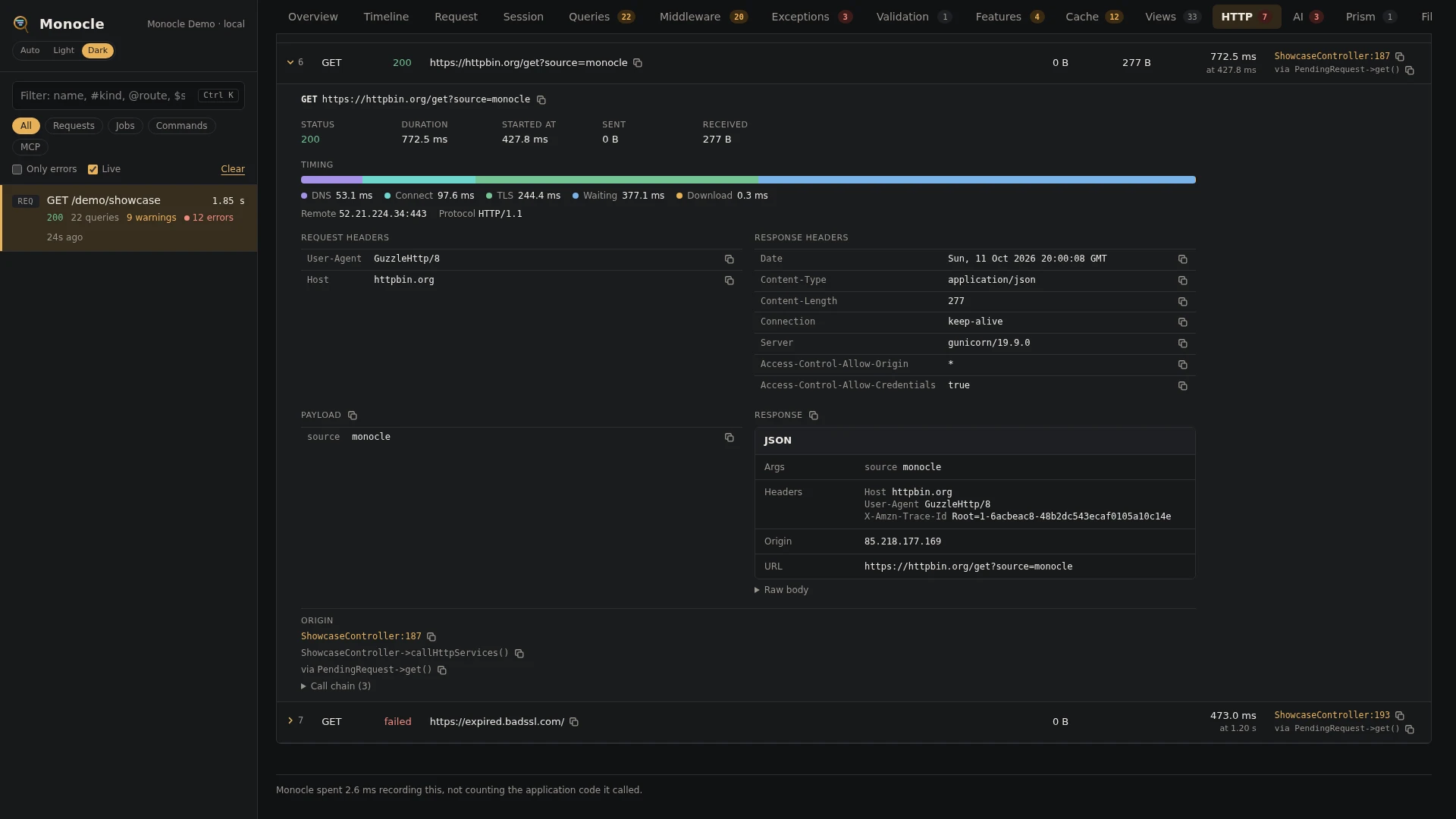Copy Access-Control-Allow-Origin header

click(x=1183, y=365)
